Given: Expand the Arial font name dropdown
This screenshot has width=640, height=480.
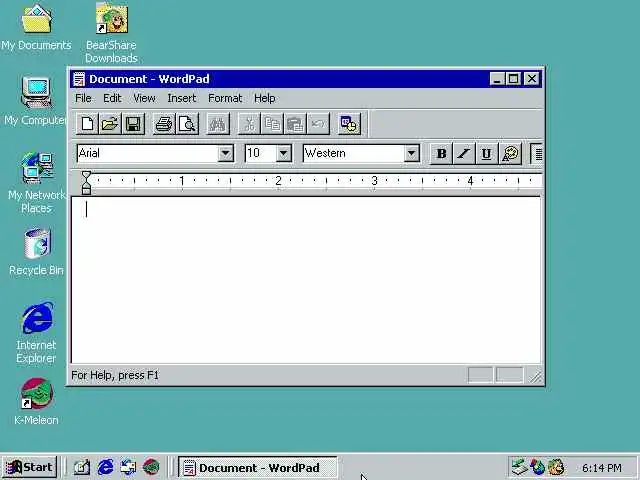Looking at the screenshot, I should pos(225,154).
